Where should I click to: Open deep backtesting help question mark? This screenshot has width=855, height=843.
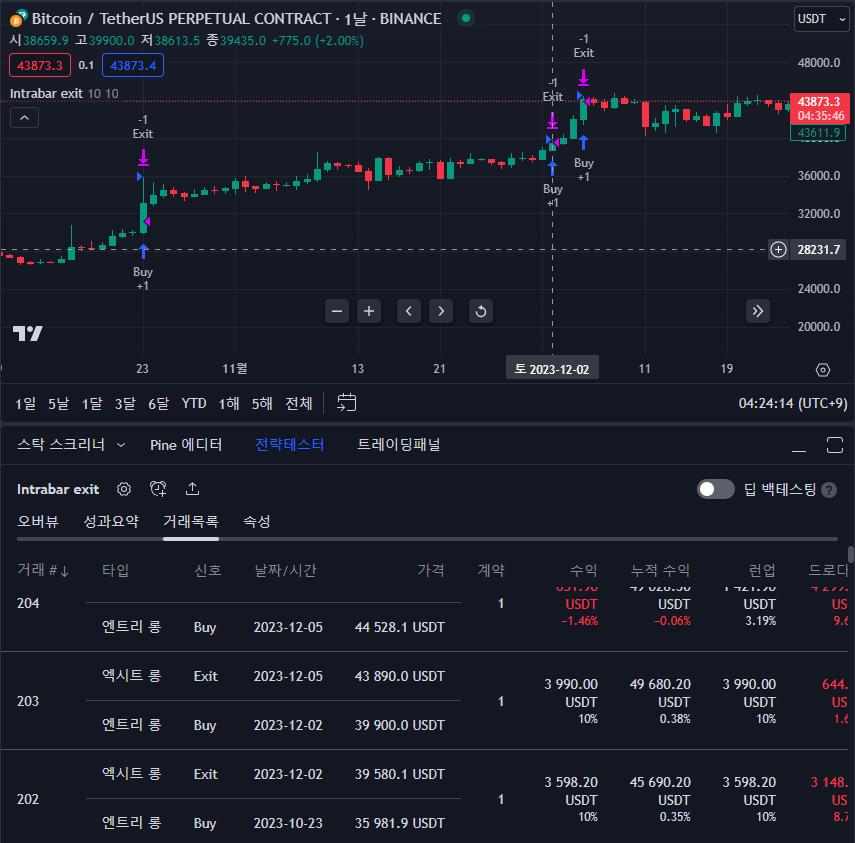(x=829, y=490)
